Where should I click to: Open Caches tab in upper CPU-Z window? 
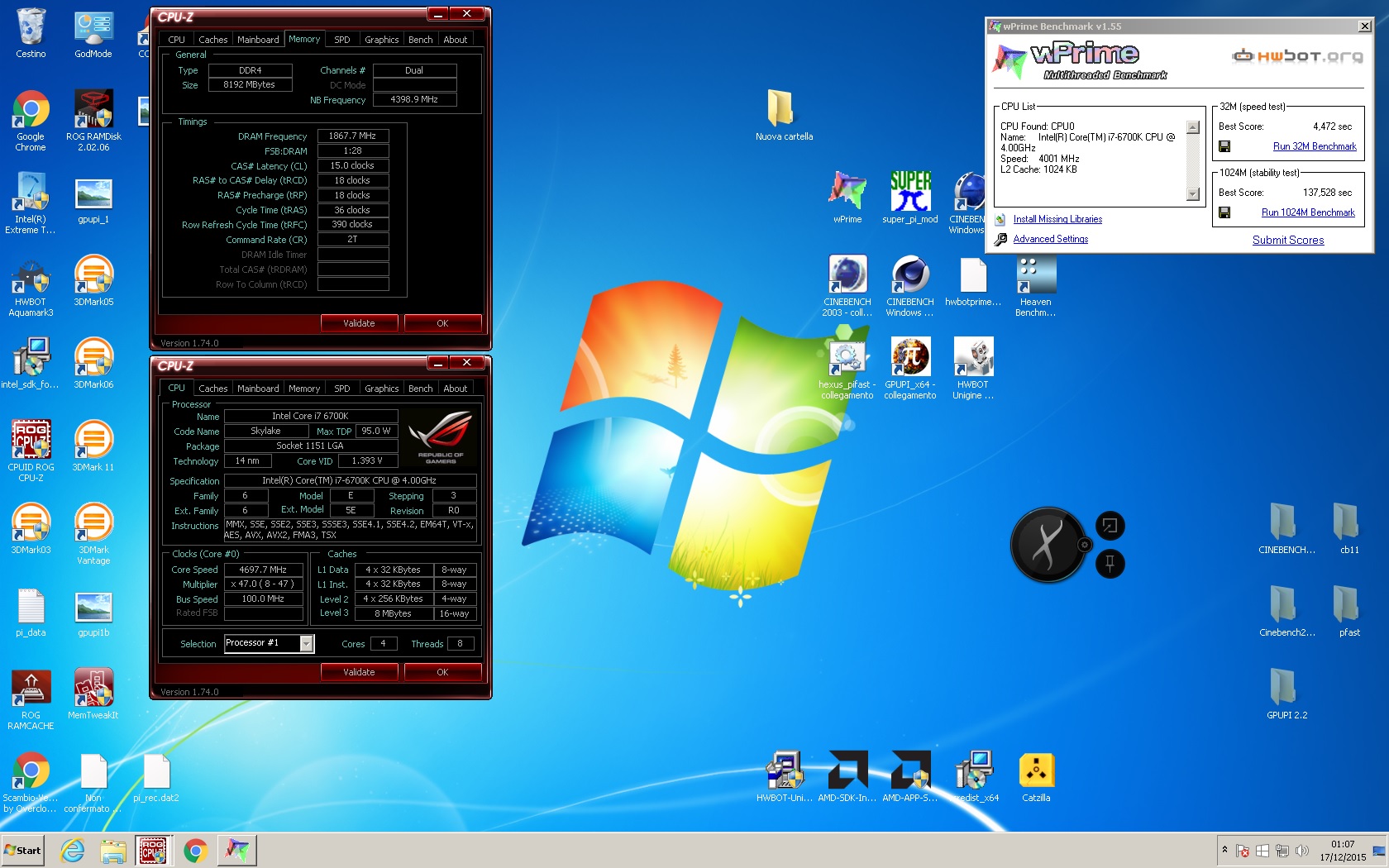coord(212,40)
